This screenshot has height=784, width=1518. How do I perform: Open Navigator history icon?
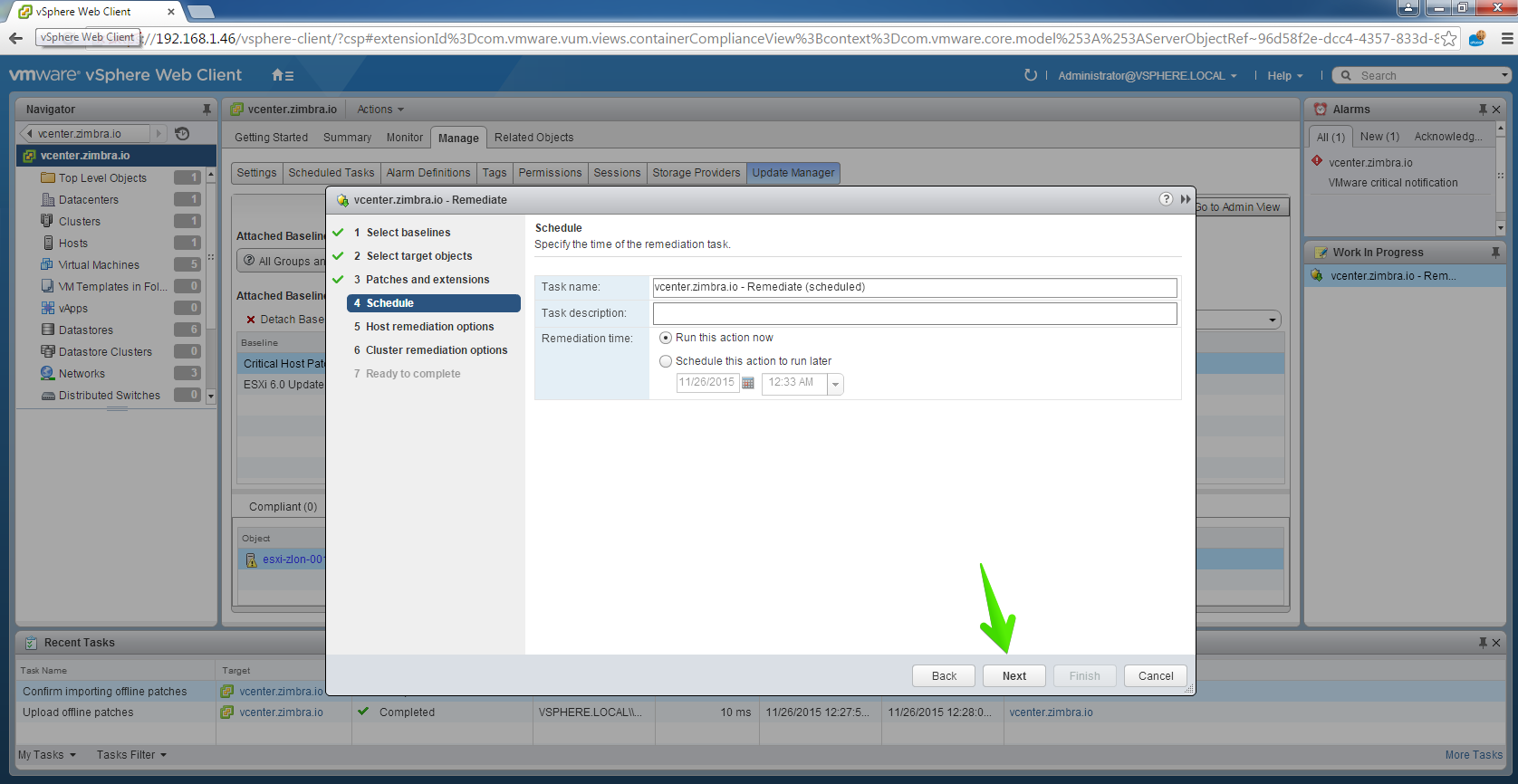pyautogui.click(x=182, y=133)
